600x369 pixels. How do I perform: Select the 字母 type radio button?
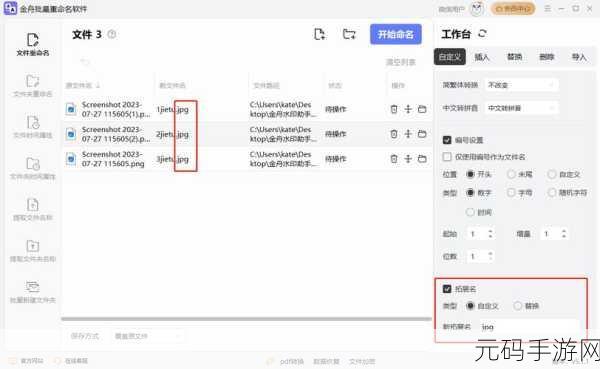coord(511,193)
